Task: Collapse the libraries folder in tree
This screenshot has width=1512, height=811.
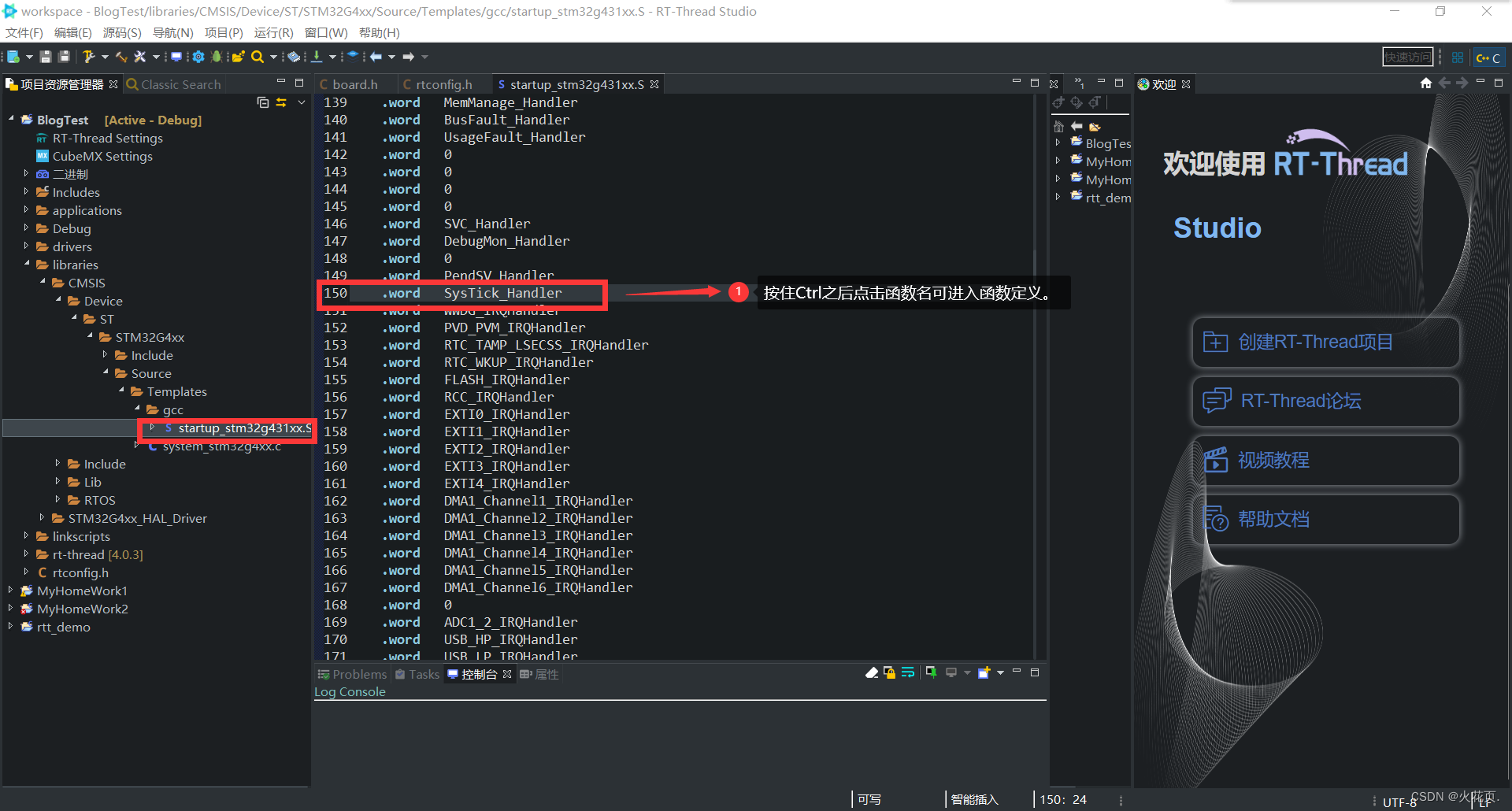Action: tap(27, 264)
